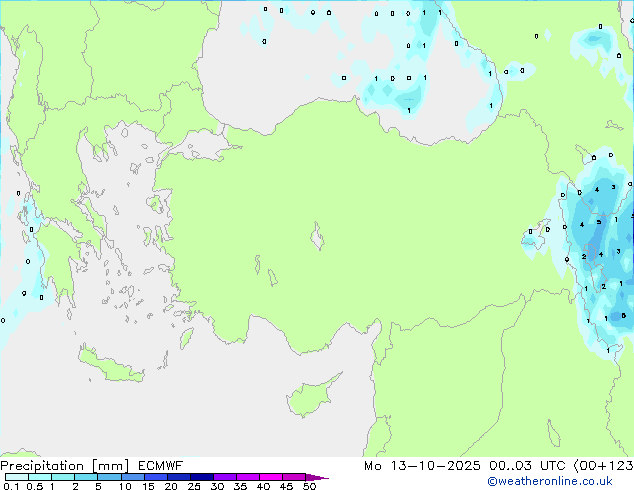The height and width of the screenshot is (490, 634).
Task: Click the '10' legend scale label
Action: (125, 486)
